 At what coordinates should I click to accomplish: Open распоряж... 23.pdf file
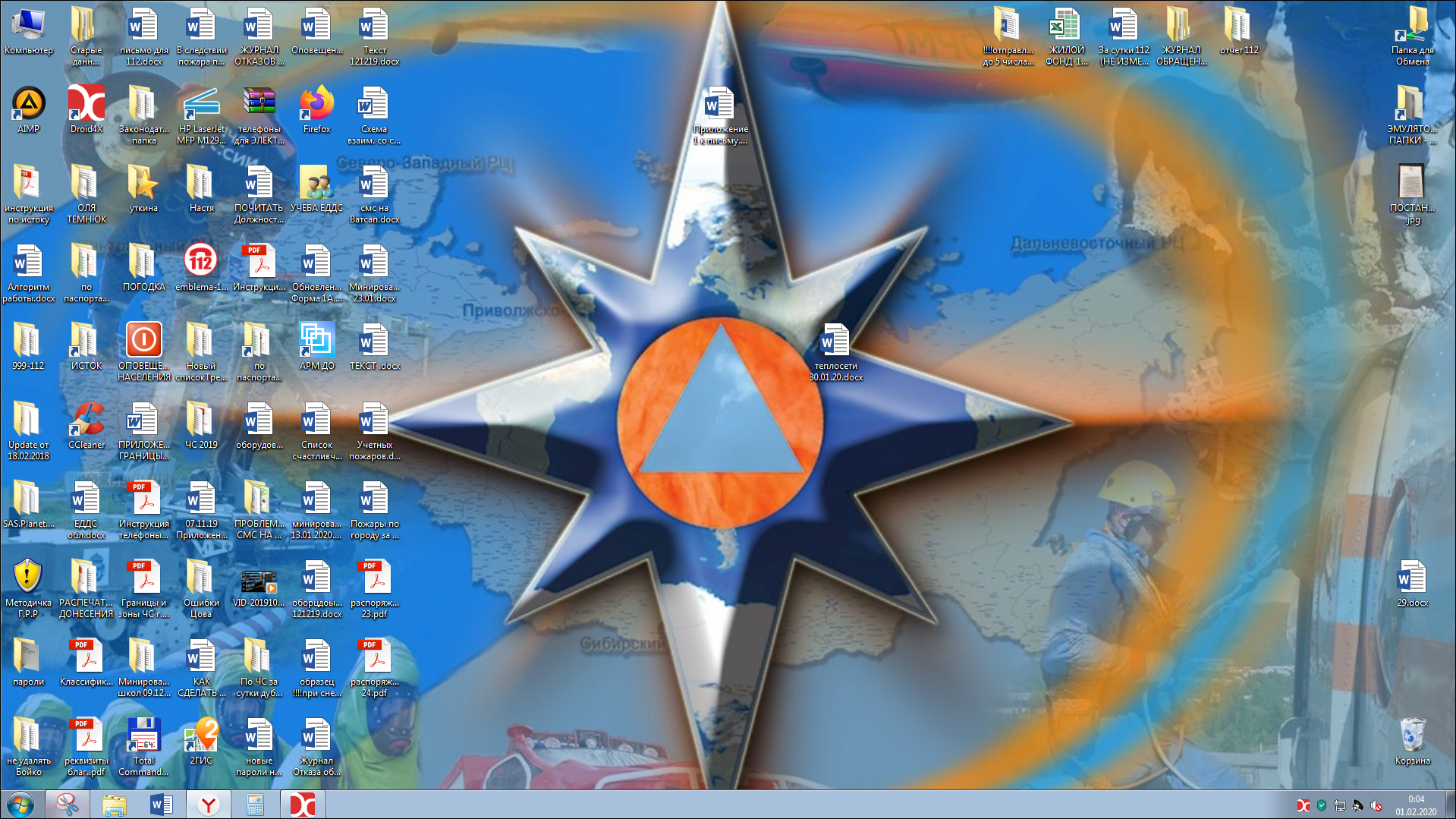coord(375,589)
